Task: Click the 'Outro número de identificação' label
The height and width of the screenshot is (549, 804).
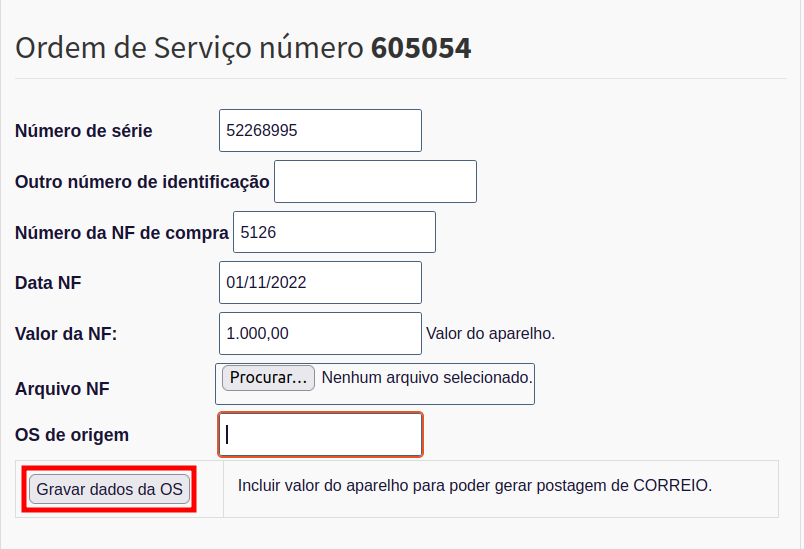Action: pos(142,181)
